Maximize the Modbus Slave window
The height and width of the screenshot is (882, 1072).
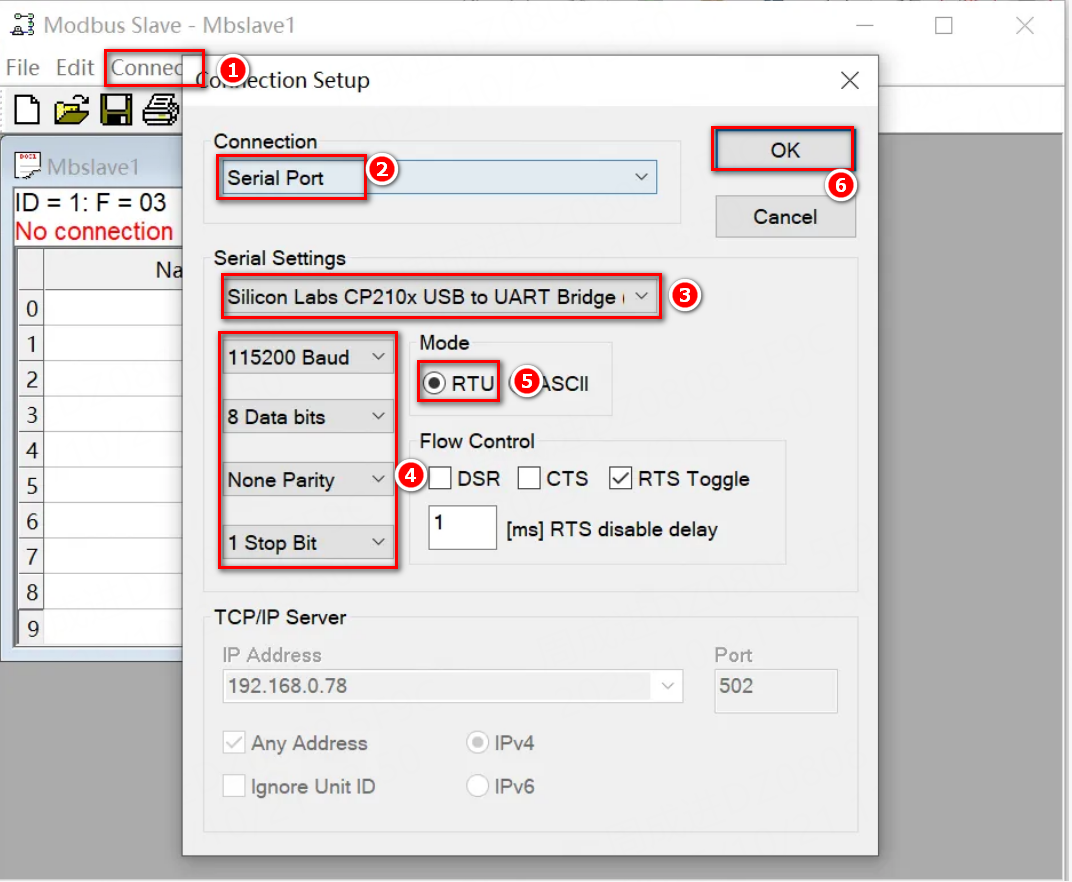943,26
